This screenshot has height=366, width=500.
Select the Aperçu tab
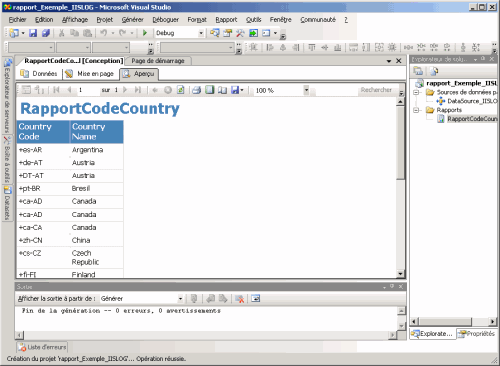pyautogui.click(x=139, y=74)
